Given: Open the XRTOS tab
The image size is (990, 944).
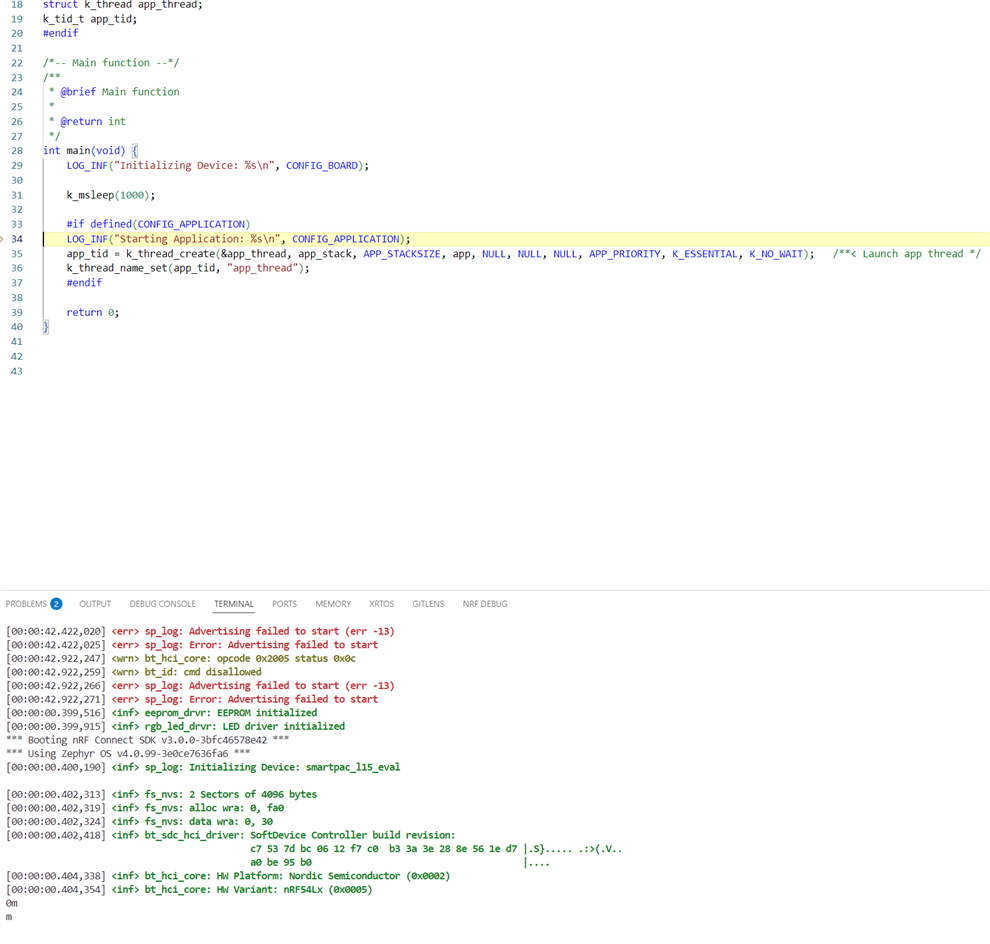Looking at the screenshot, I should [381, 604].
